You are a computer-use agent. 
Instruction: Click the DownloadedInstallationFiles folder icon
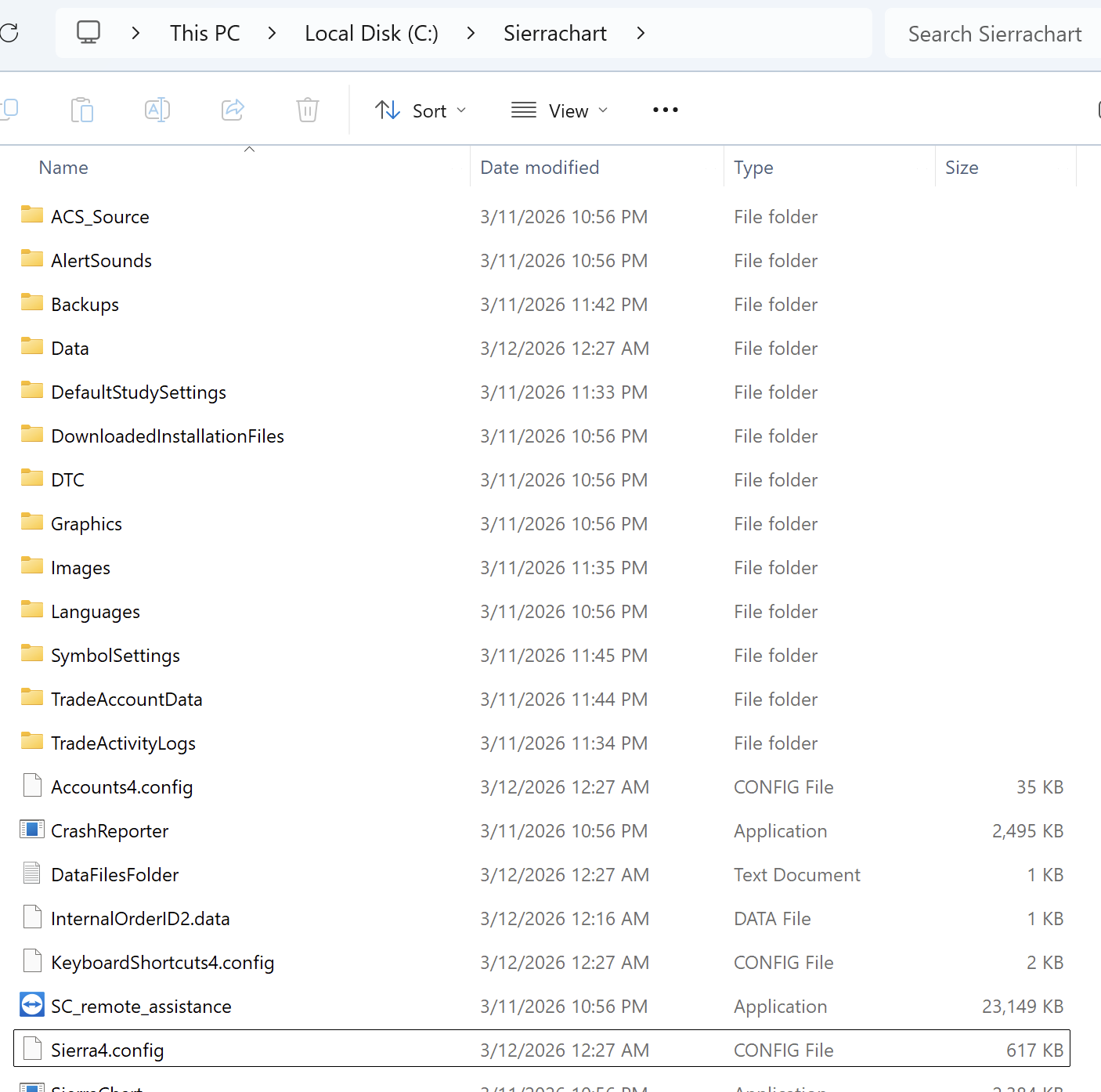tap(32, 434)
